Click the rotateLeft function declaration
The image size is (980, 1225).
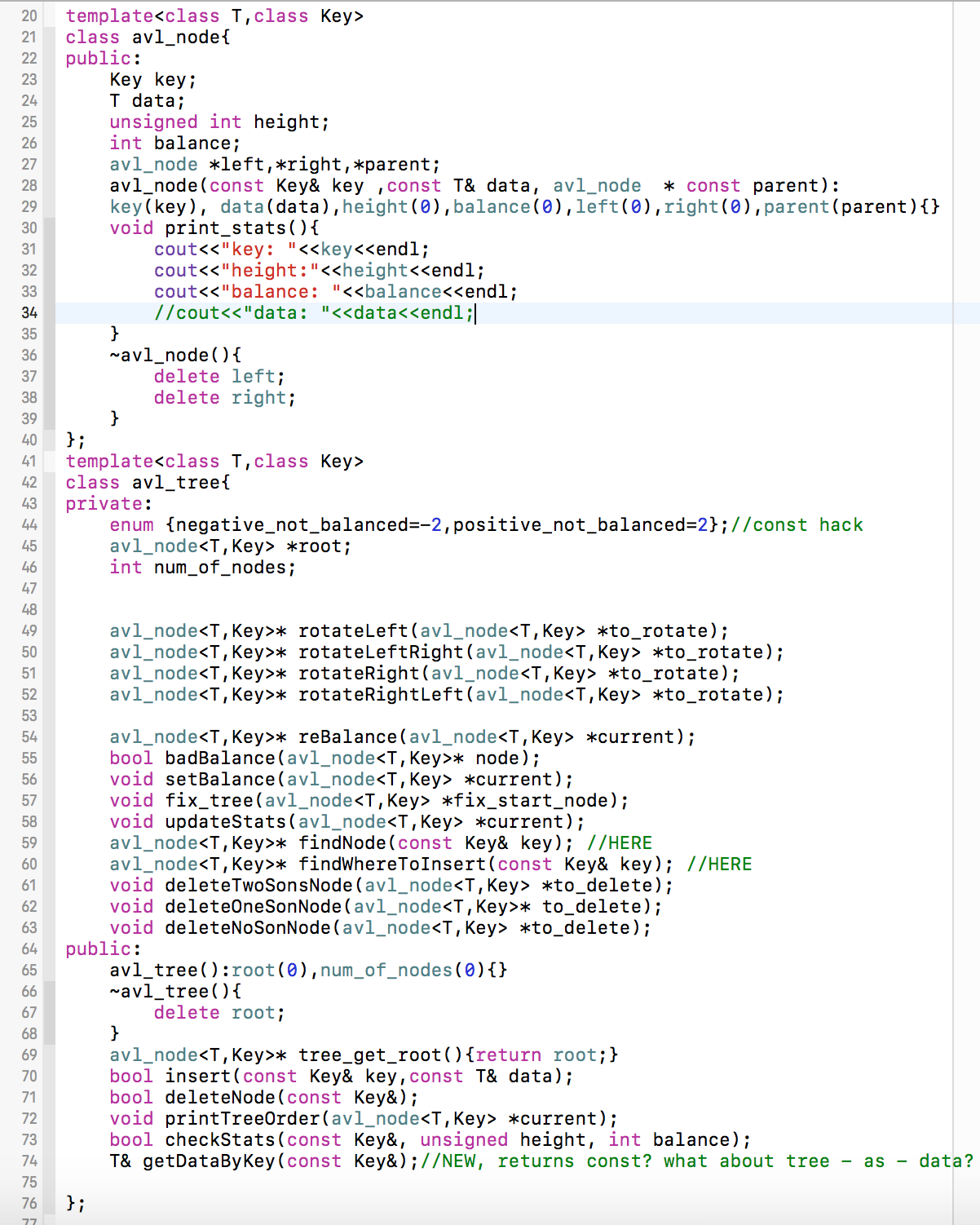419,631
